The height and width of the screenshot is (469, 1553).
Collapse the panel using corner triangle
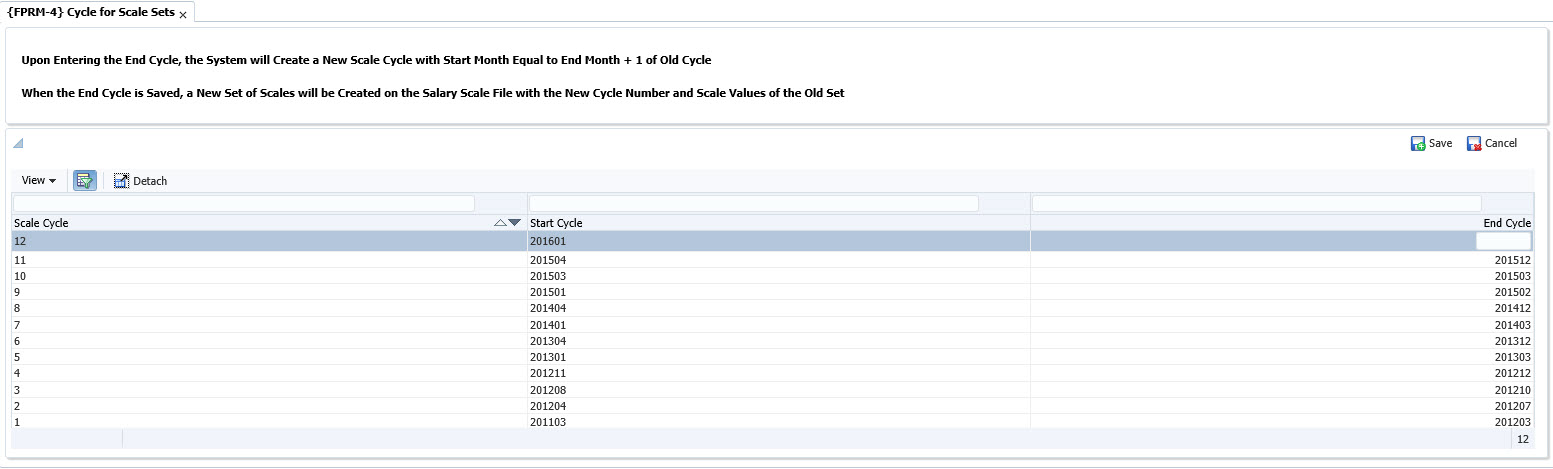18,144
